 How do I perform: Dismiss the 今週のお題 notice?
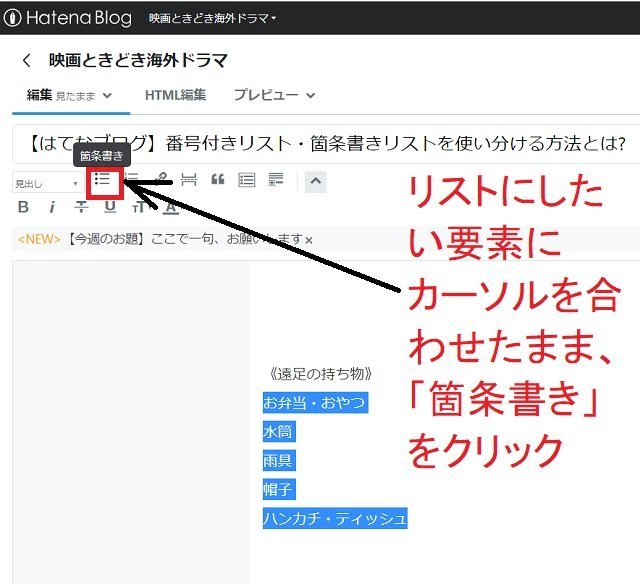309,240
